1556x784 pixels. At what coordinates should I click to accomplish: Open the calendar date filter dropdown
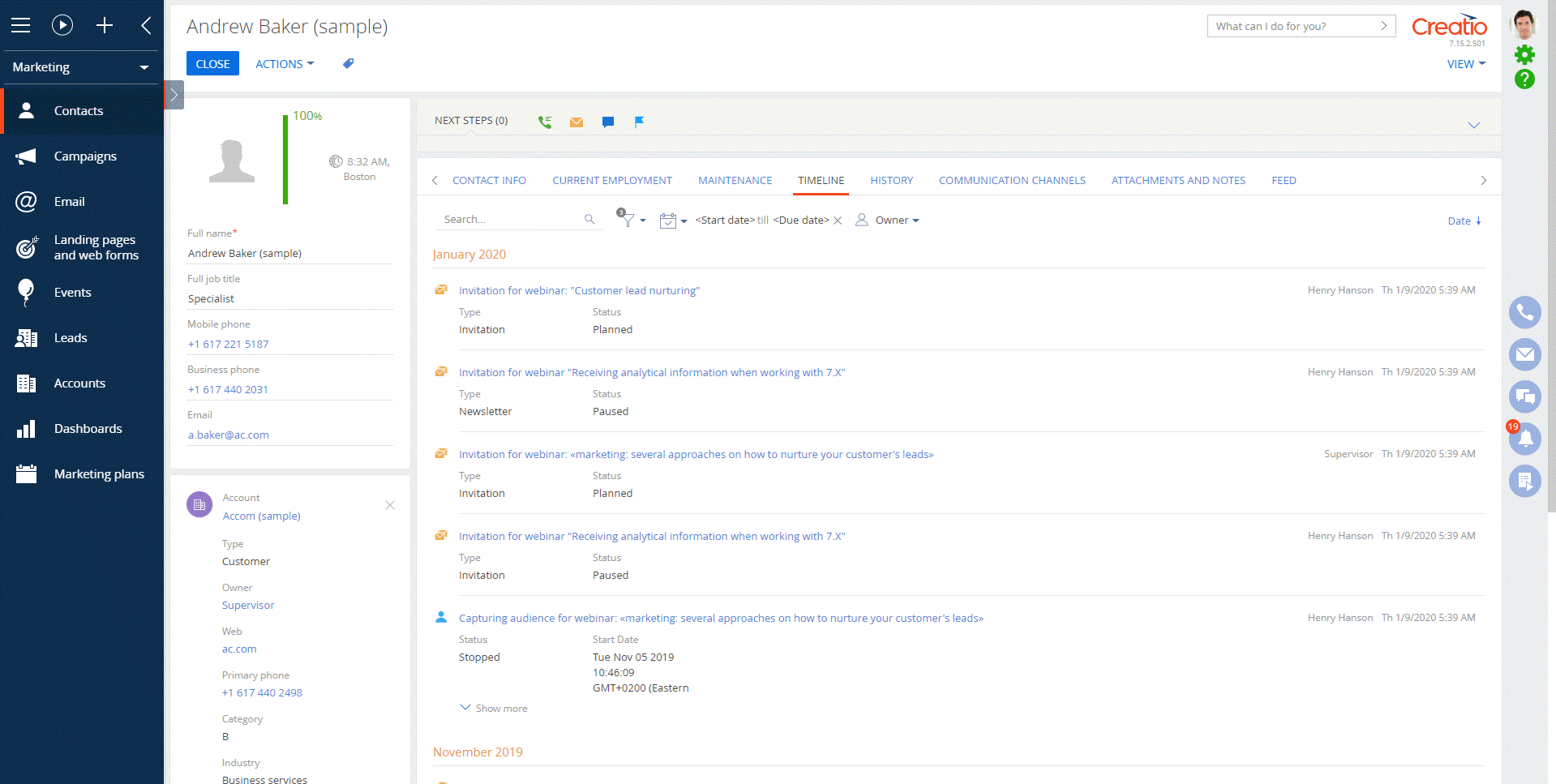(x=673, y=221)
